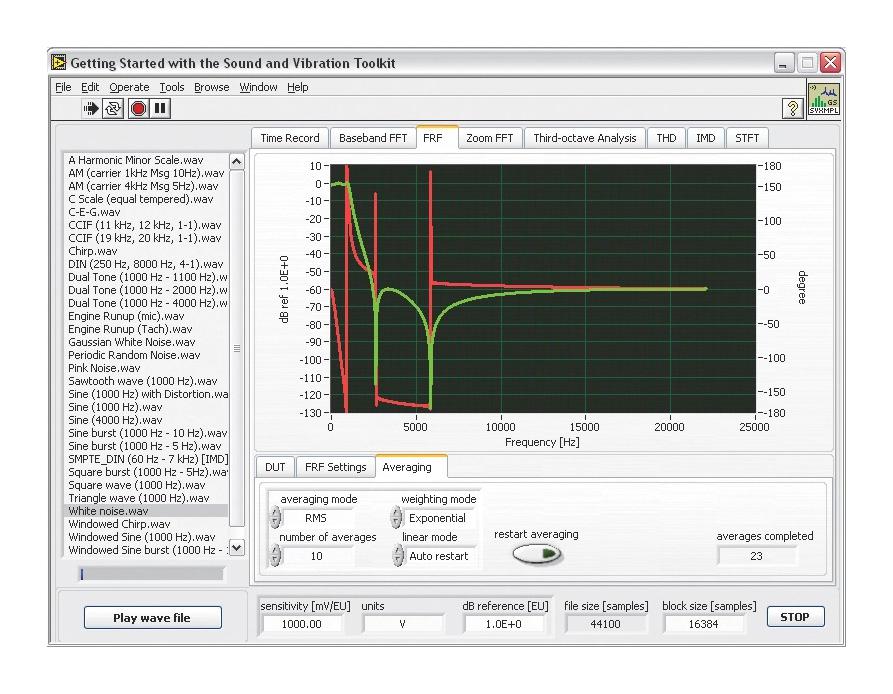The image size is (893, 694).
Task: Select Gaussian White Noise.wav
Action: coord(147,342)
